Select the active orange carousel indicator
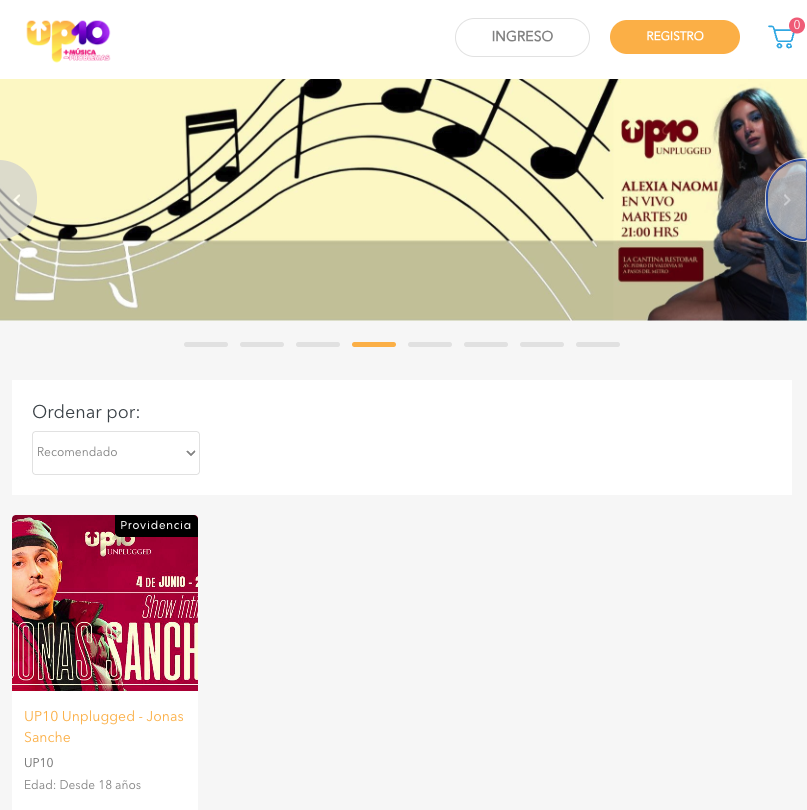 tap(374, 344)
